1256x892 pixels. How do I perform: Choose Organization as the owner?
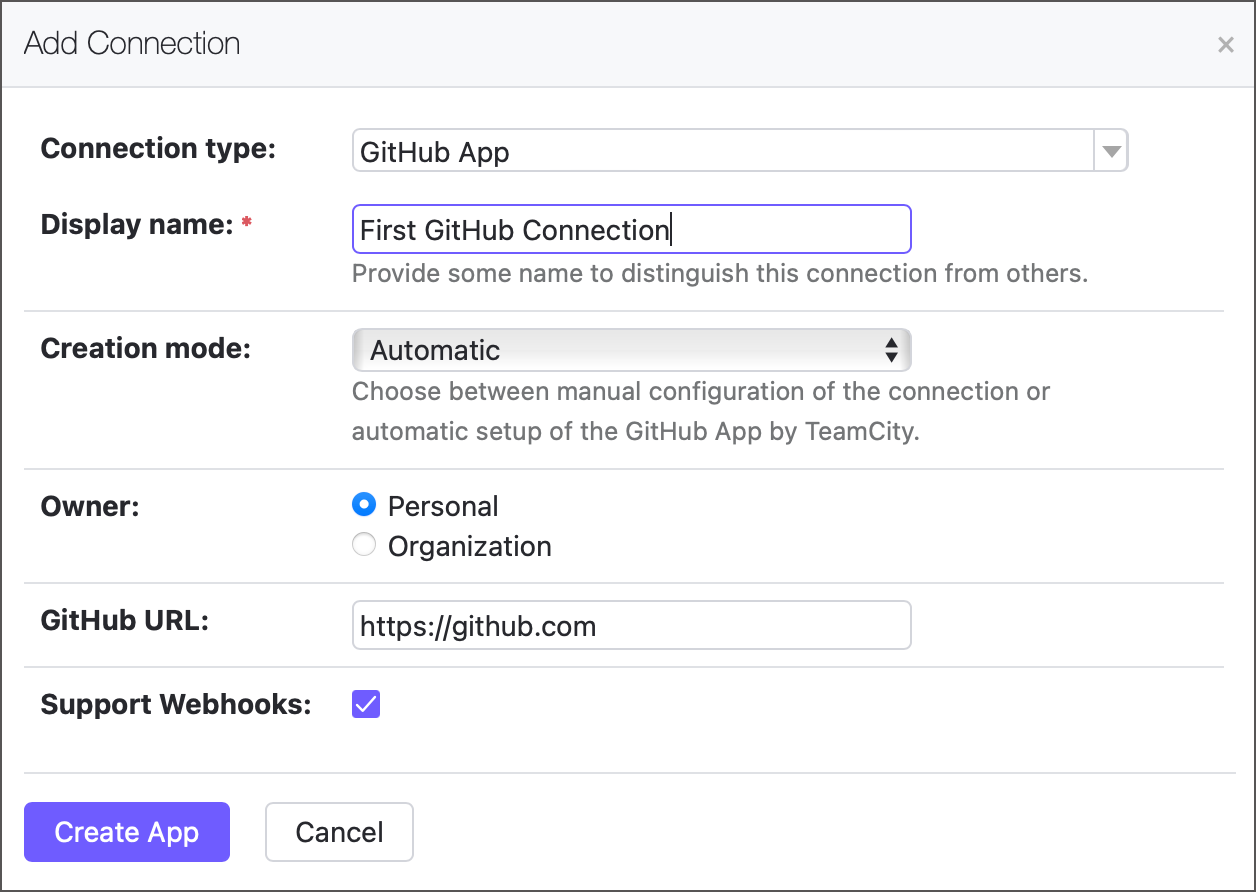[x=364, y=544]
